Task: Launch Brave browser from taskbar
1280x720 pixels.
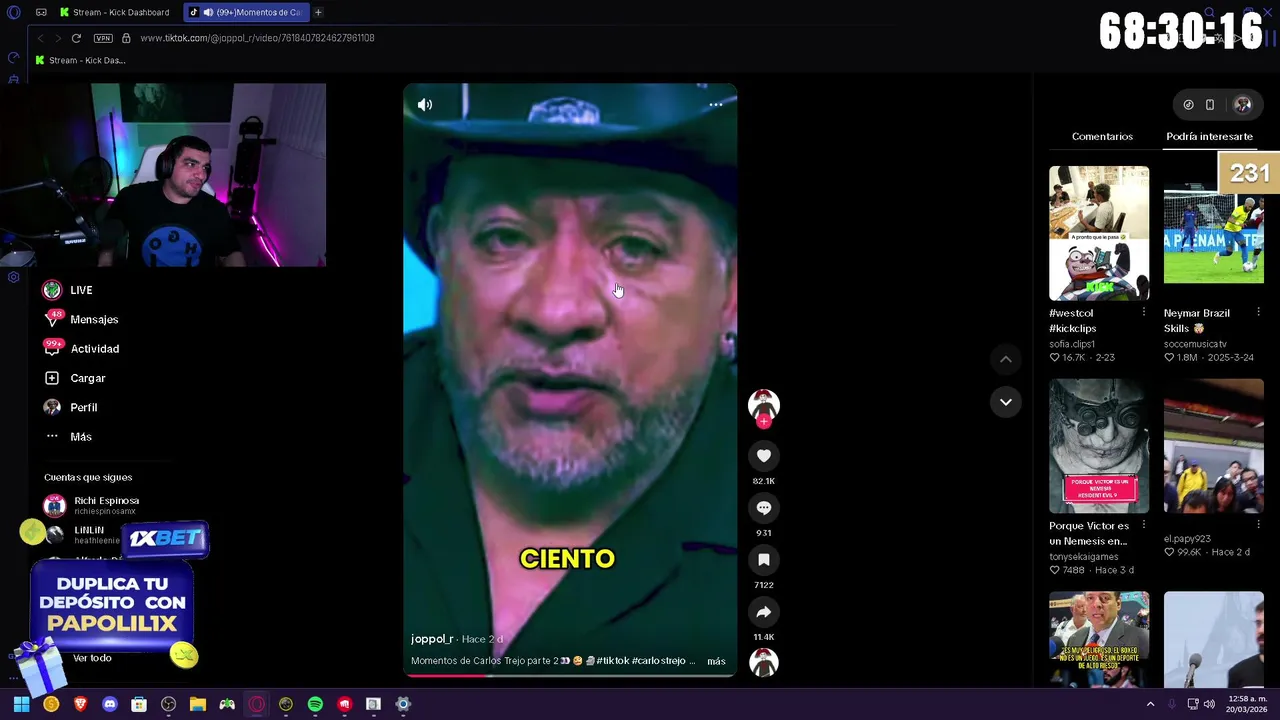Action: [80, 704]
